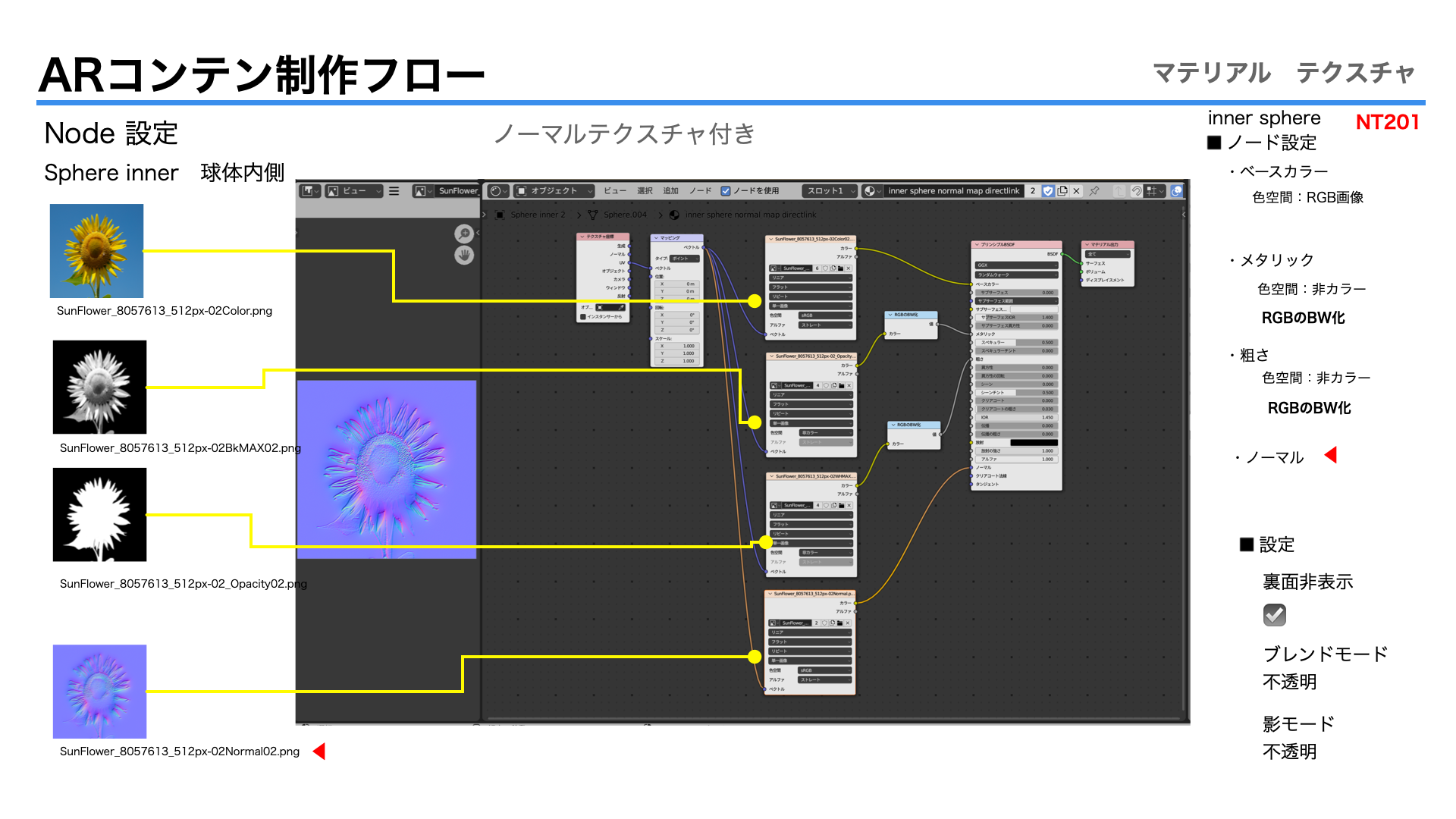This screenshot has width=1456, height=819.
Task: Click the duplicate material icon in the node editor header
Action: 1062,191
